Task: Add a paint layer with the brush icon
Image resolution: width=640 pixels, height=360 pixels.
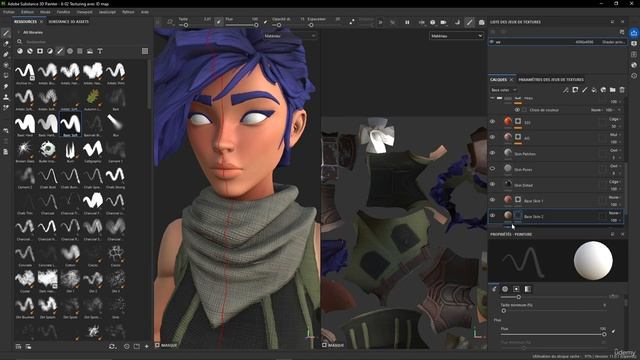Action: 584,90
